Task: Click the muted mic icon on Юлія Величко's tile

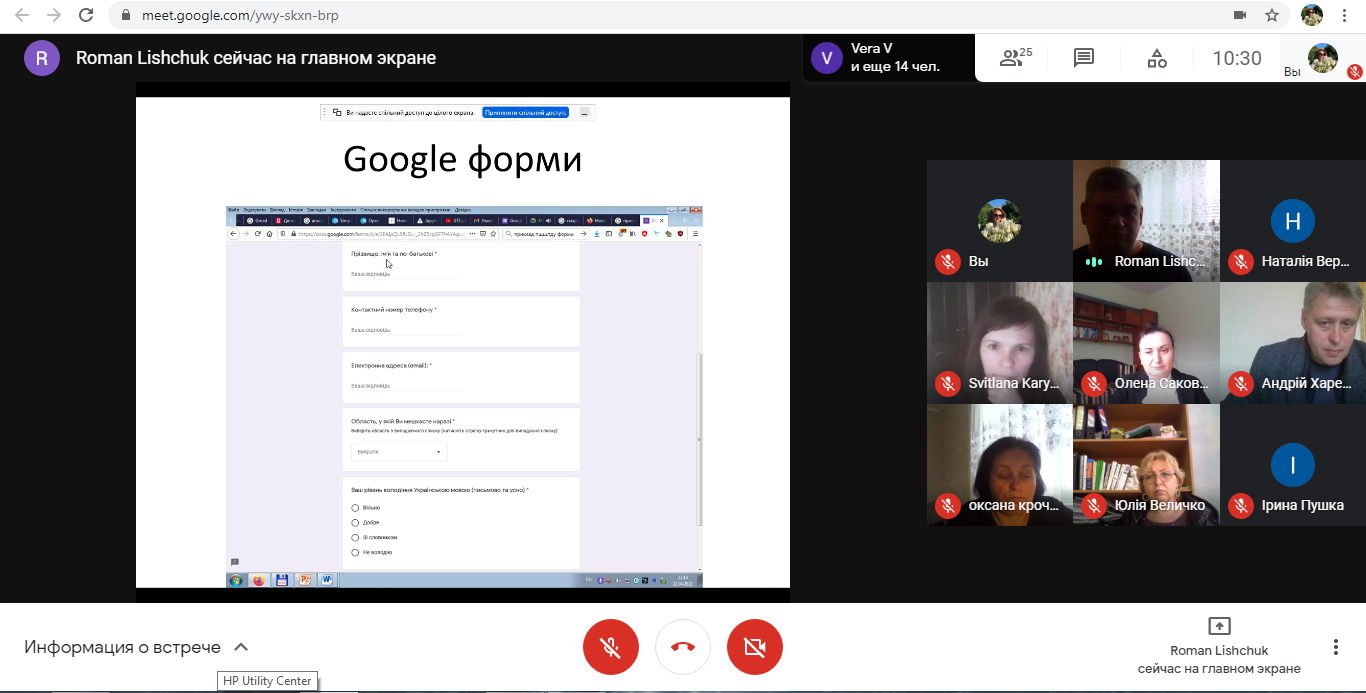Action: click(x=1094, y=506)
